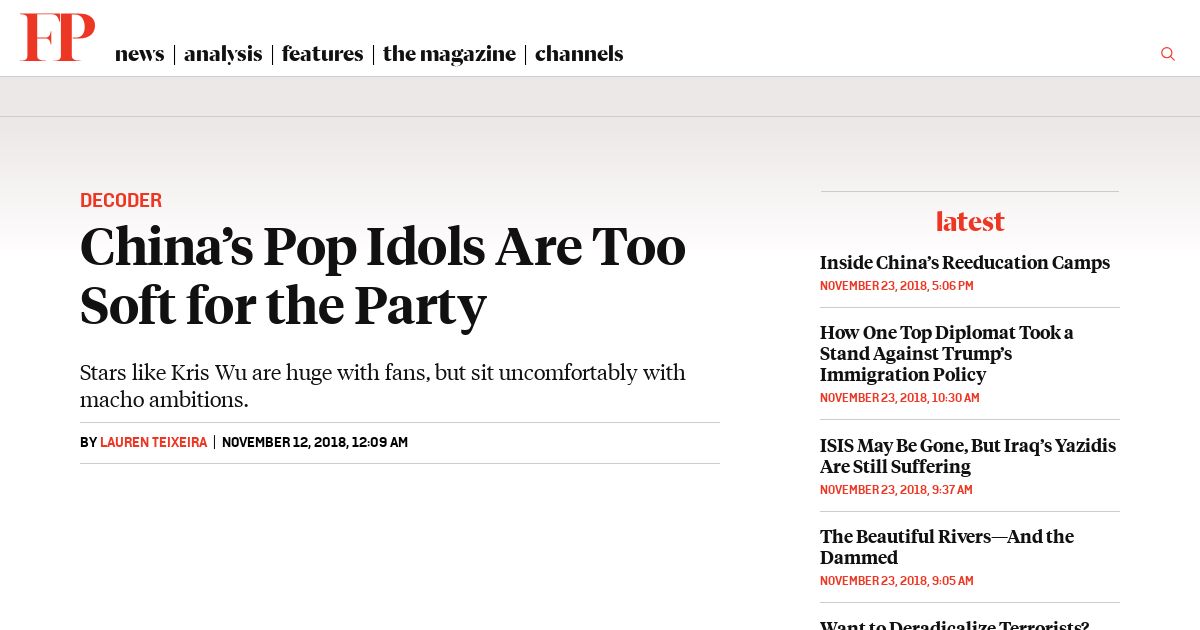Read The Beautiful Rivers—And the Dammed
1200x630 pixels.
coord(947,547)
